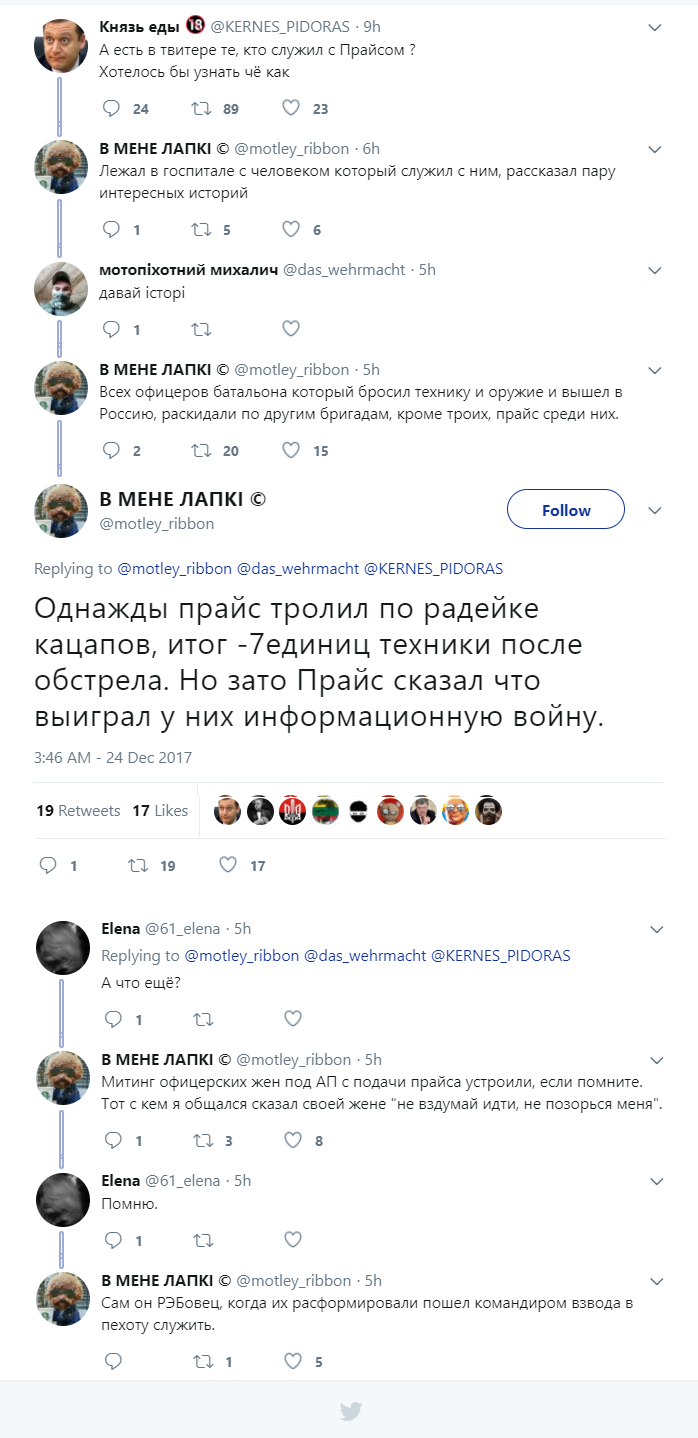
Task: Open dropdown arrow next to Follow button
Action: click(x=655, y=510)
